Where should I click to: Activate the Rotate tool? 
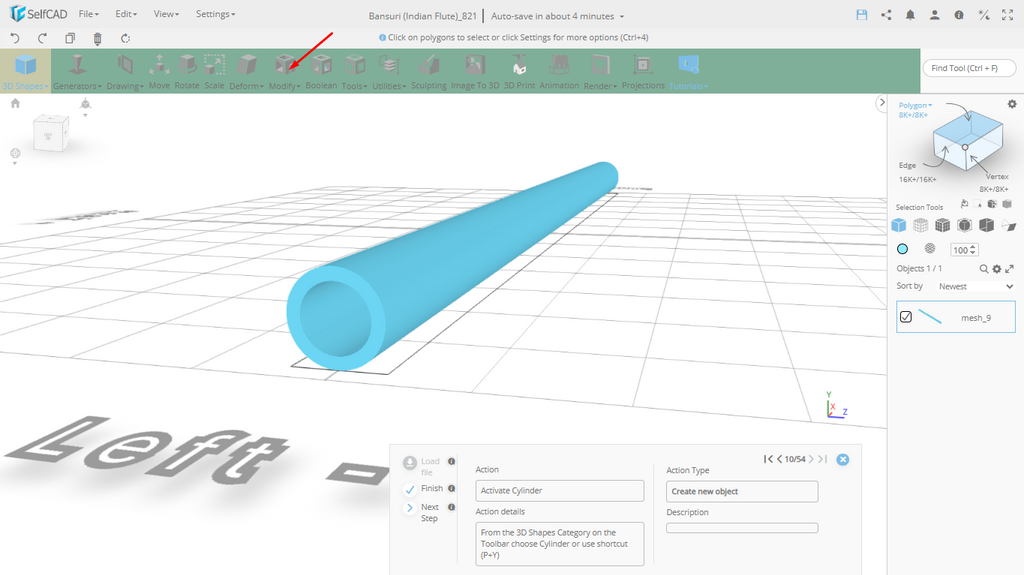point(187,70)
